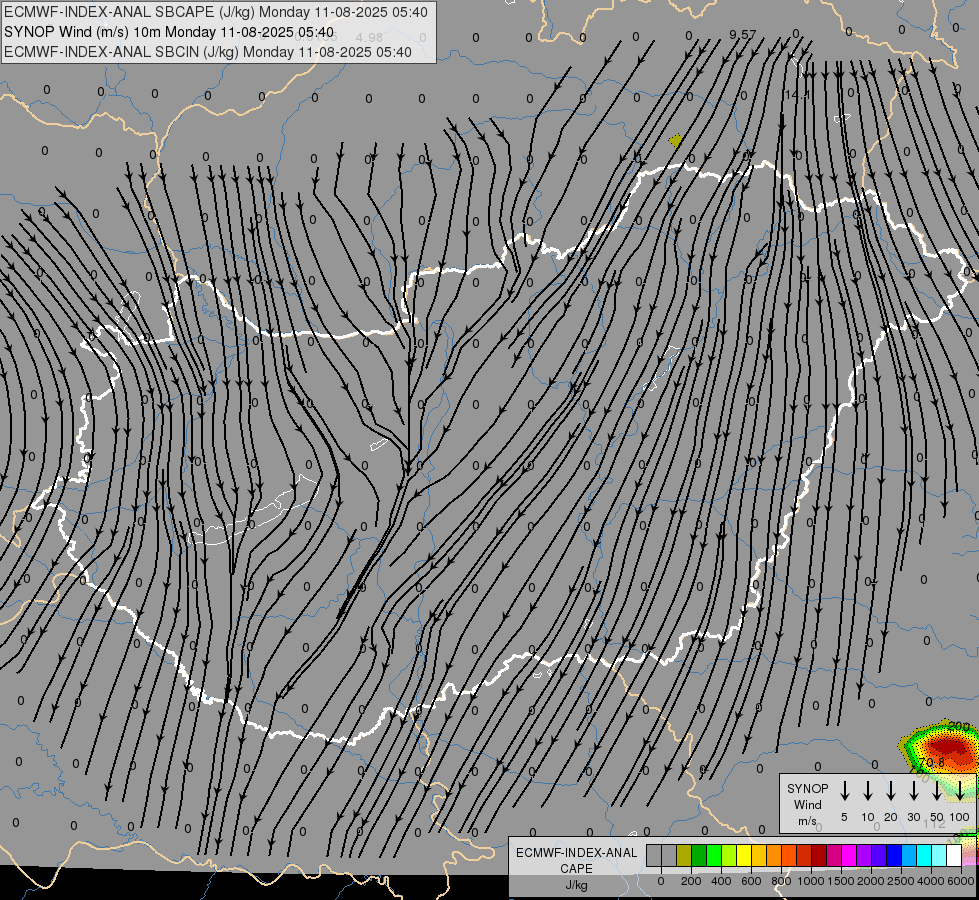Click the 6000 tick label in CAPE scale
This screenshot has width=979, height=900.
(961, 881)
